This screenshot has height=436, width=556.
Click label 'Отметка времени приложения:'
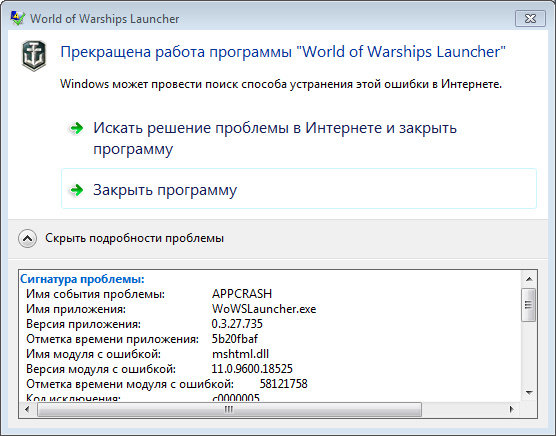[x=112, y=339]
